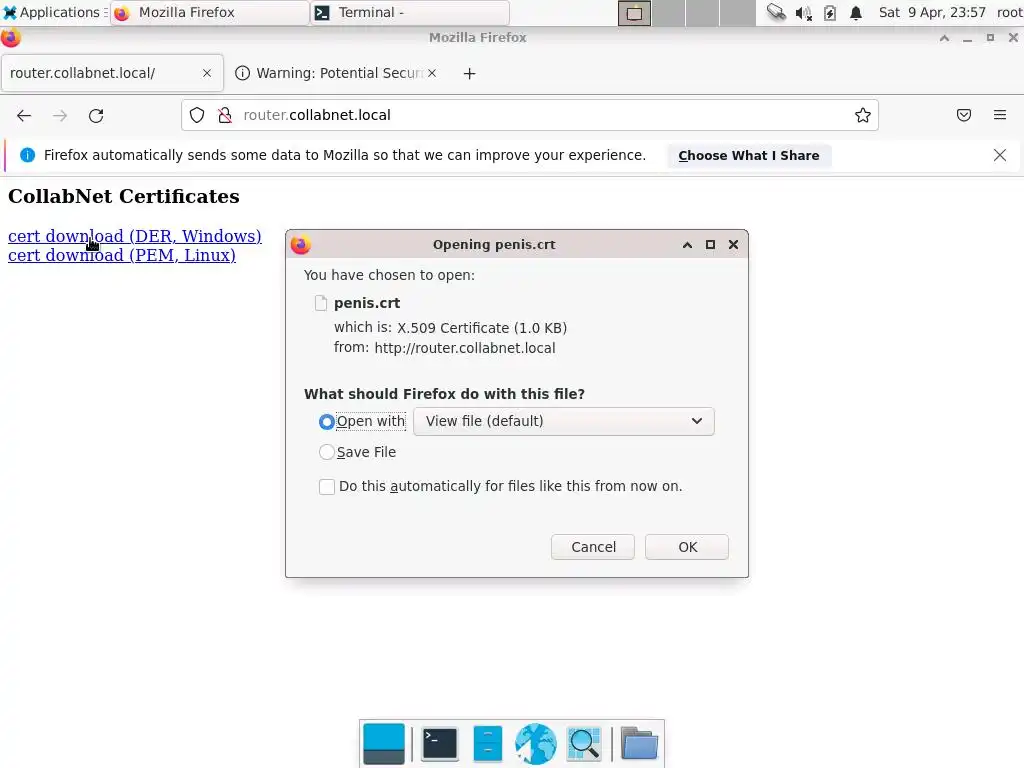Image resolution: width=1024 pixels, height=768 pixels.
Task: Open the home folder in dock
Action: pos(639,744)
